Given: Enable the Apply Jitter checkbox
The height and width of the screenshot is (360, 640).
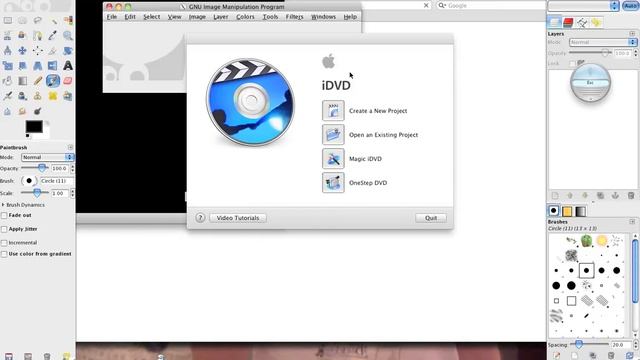Looking at the screenshot, I should 4,229.
